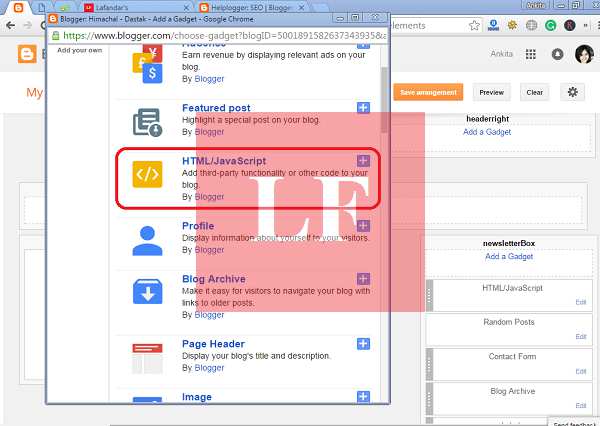
Task: Click the globe extension icon in toolbar
Action: (531, 26)
